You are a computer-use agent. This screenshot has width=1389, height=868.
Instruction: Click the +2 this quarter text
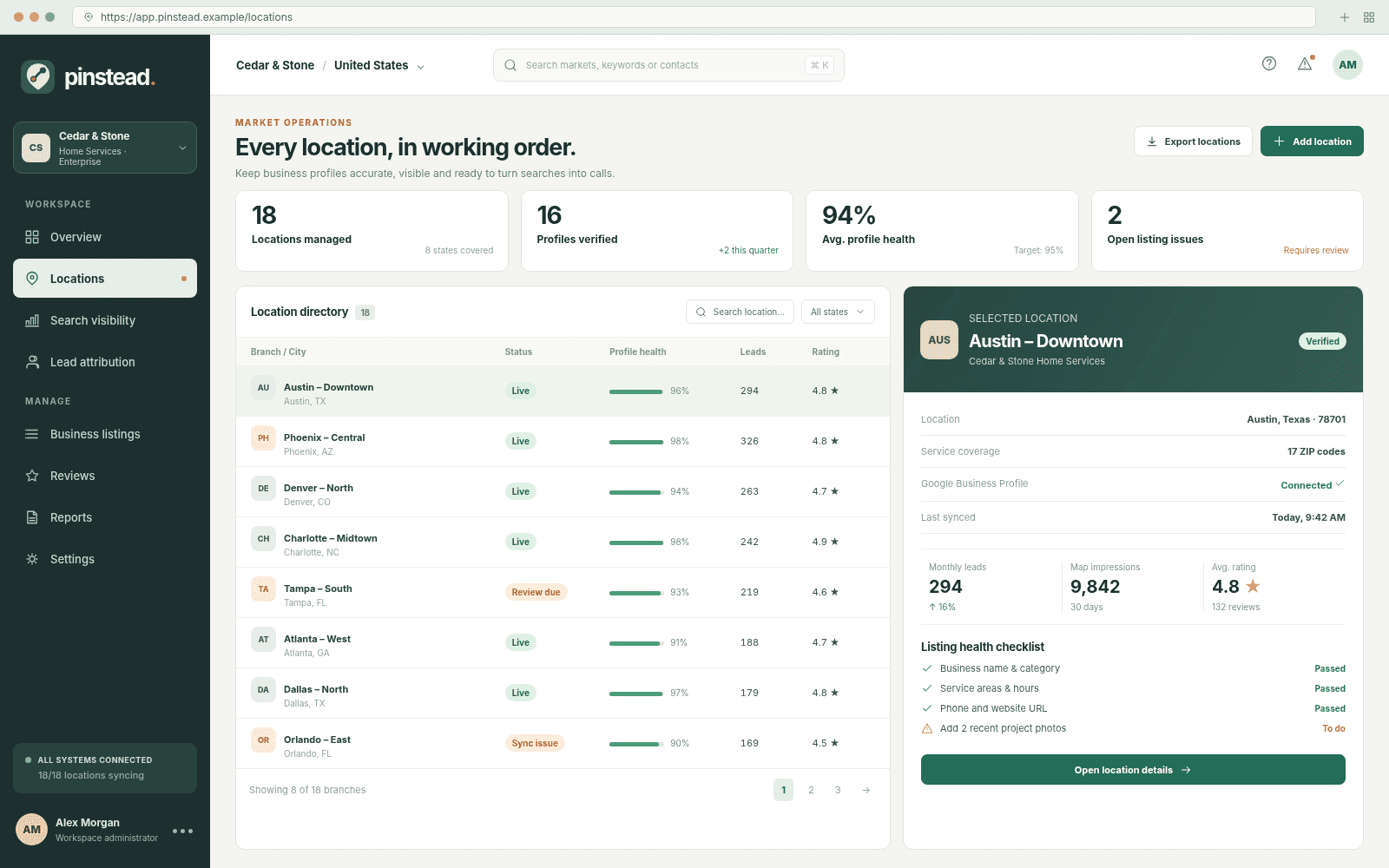[748, 250]
